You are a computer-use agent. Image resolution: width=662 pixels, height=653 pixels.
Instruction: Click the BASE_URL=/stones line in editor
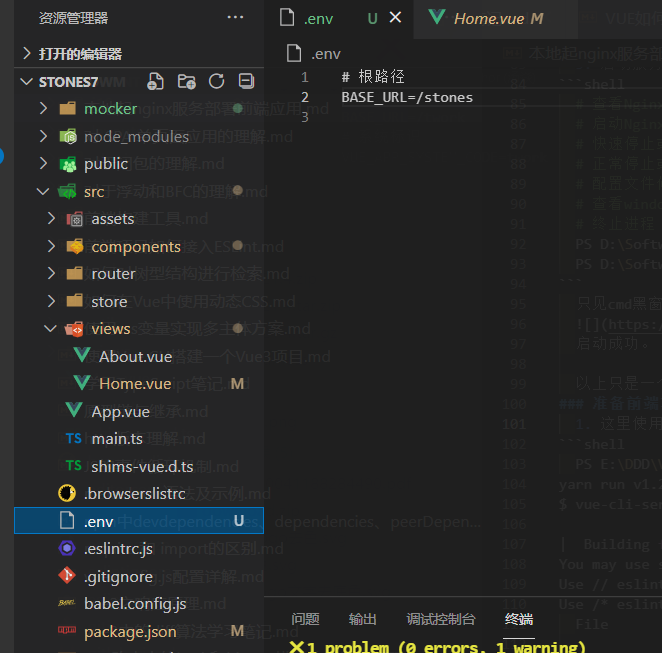(x=407, y=98)
